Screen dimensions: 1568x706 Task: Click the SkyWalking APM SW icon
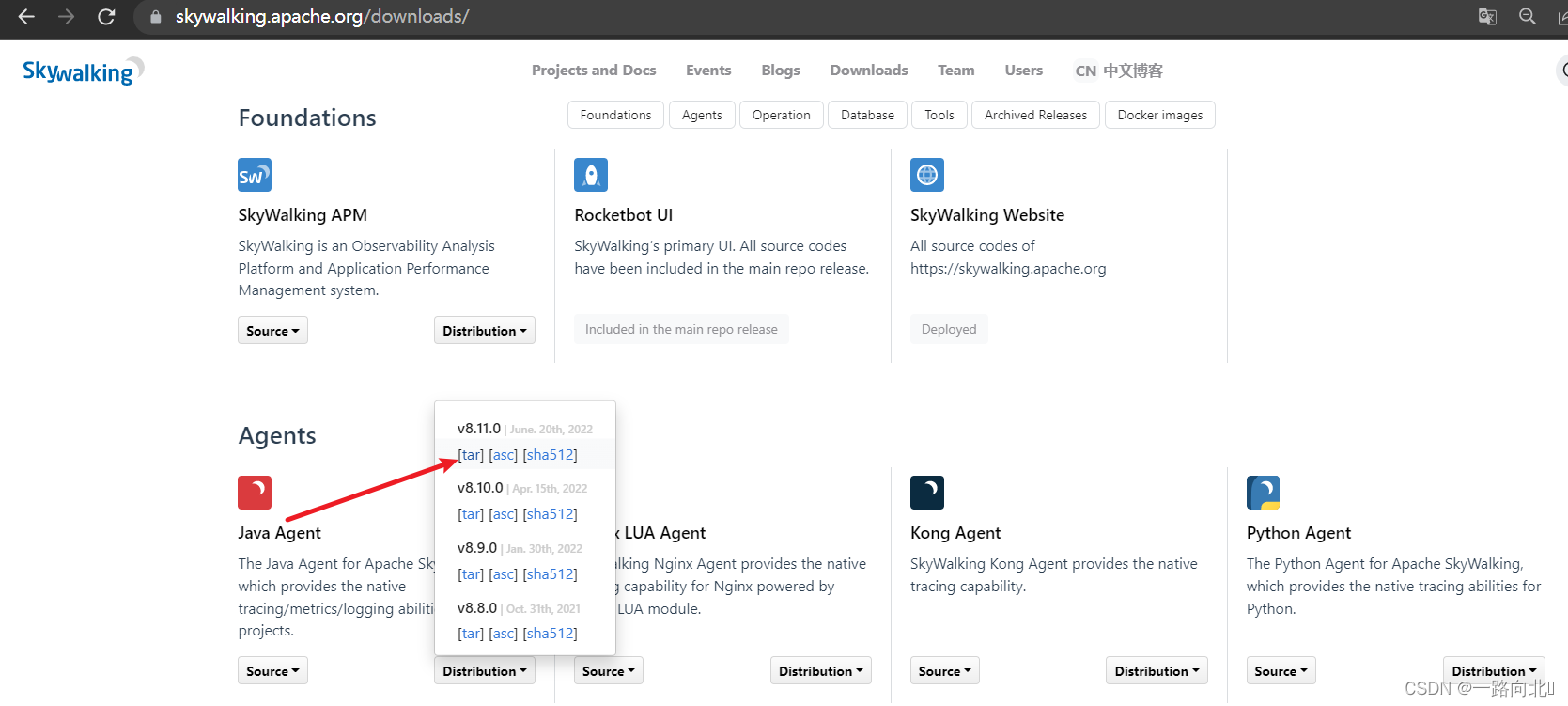pos(255,175)
